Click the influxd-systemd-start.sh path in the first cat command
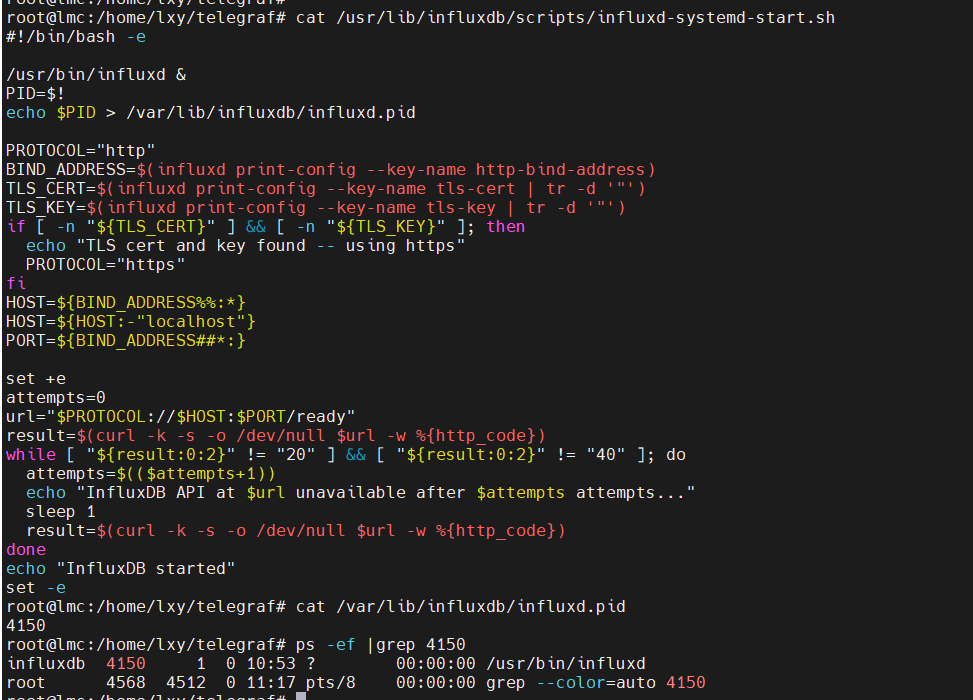This screenshot has height=700, width=973. tap(585, 17)
